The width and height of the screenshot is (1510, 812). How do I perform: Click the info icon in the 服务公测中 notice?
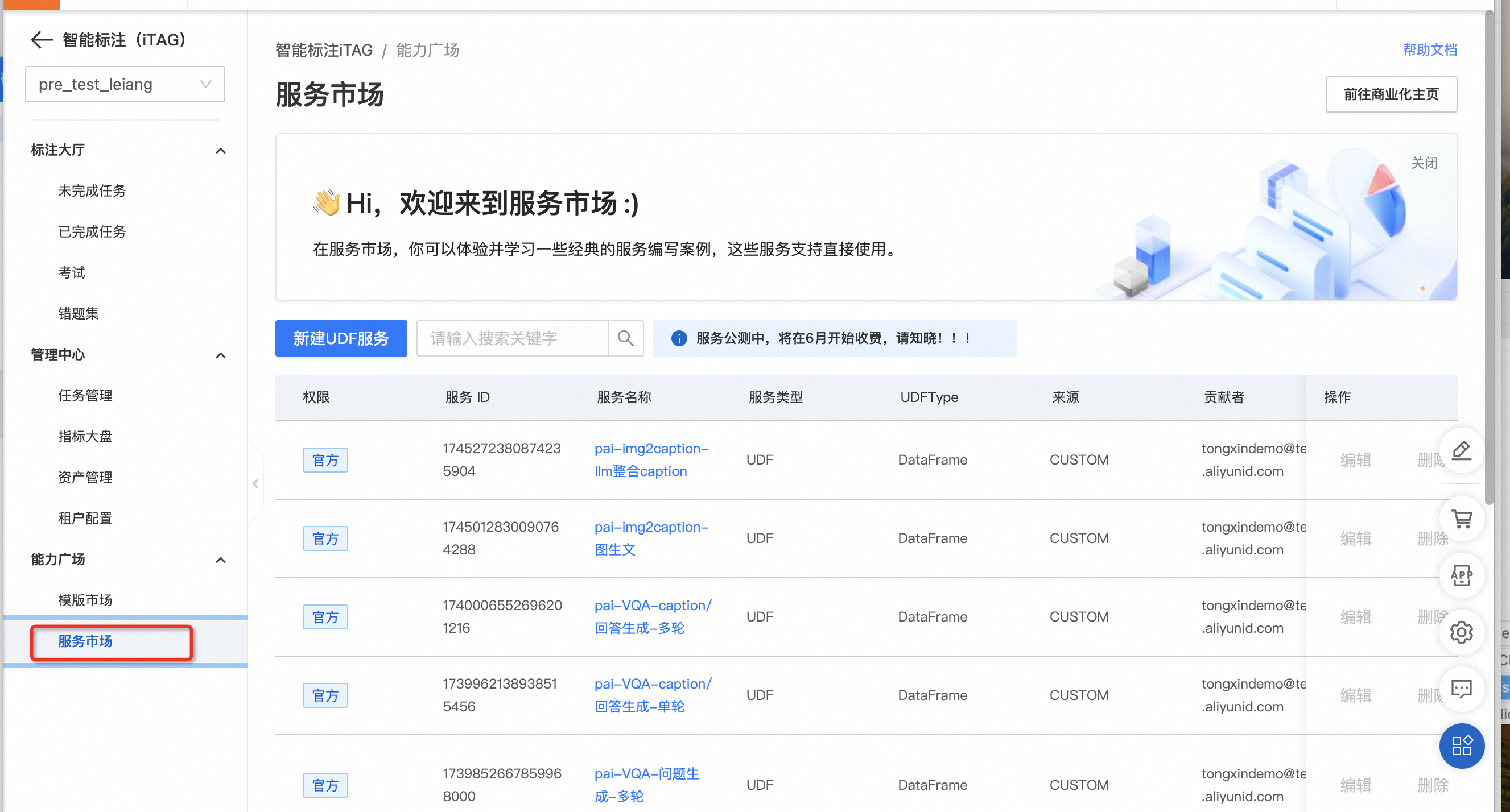(x=679, y=338)
